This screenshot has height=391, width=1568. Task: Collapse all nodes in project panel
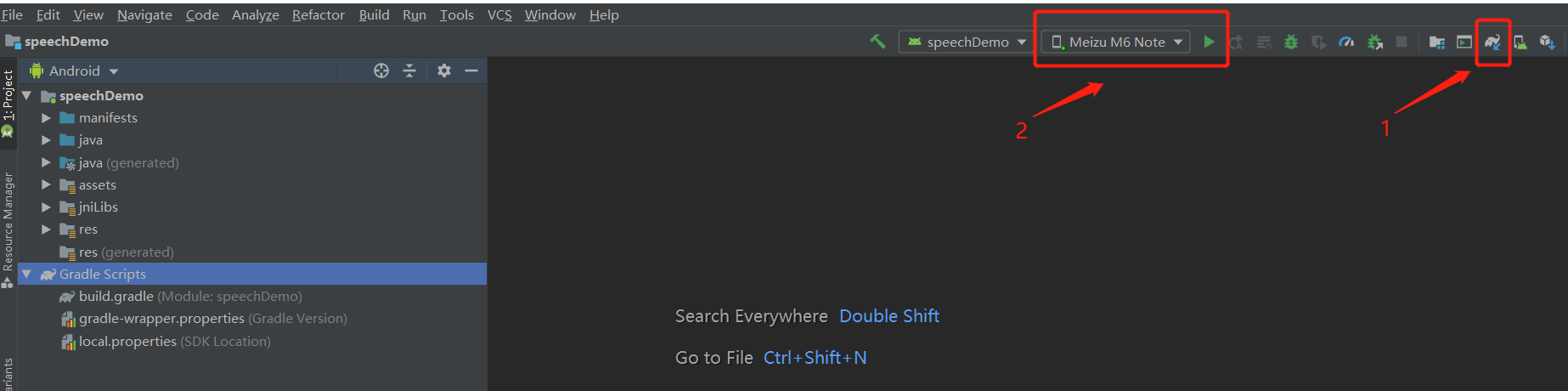coord(409,71)
